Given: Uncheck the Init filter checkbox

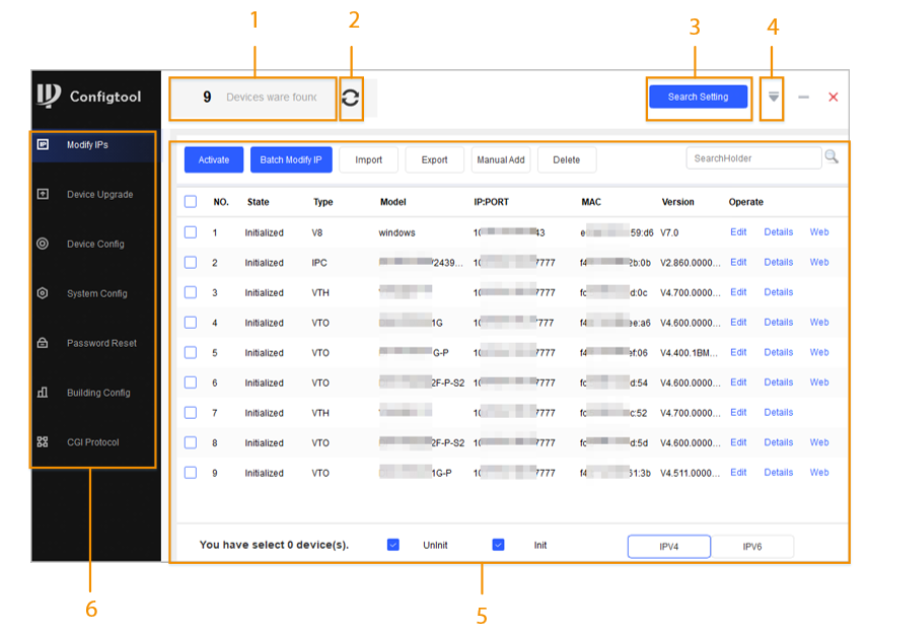Looking at the screenshot, I should [498, 545].
